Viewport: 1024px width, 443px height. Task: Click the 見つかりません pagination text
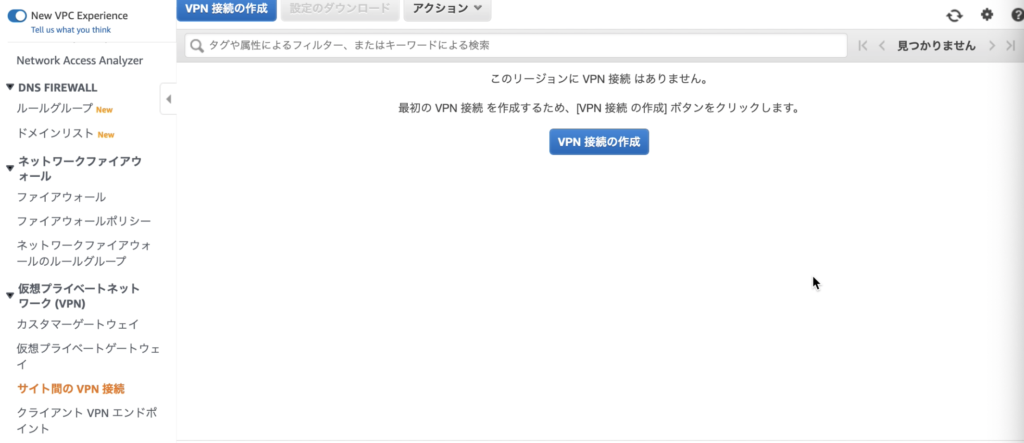[936, 46]
